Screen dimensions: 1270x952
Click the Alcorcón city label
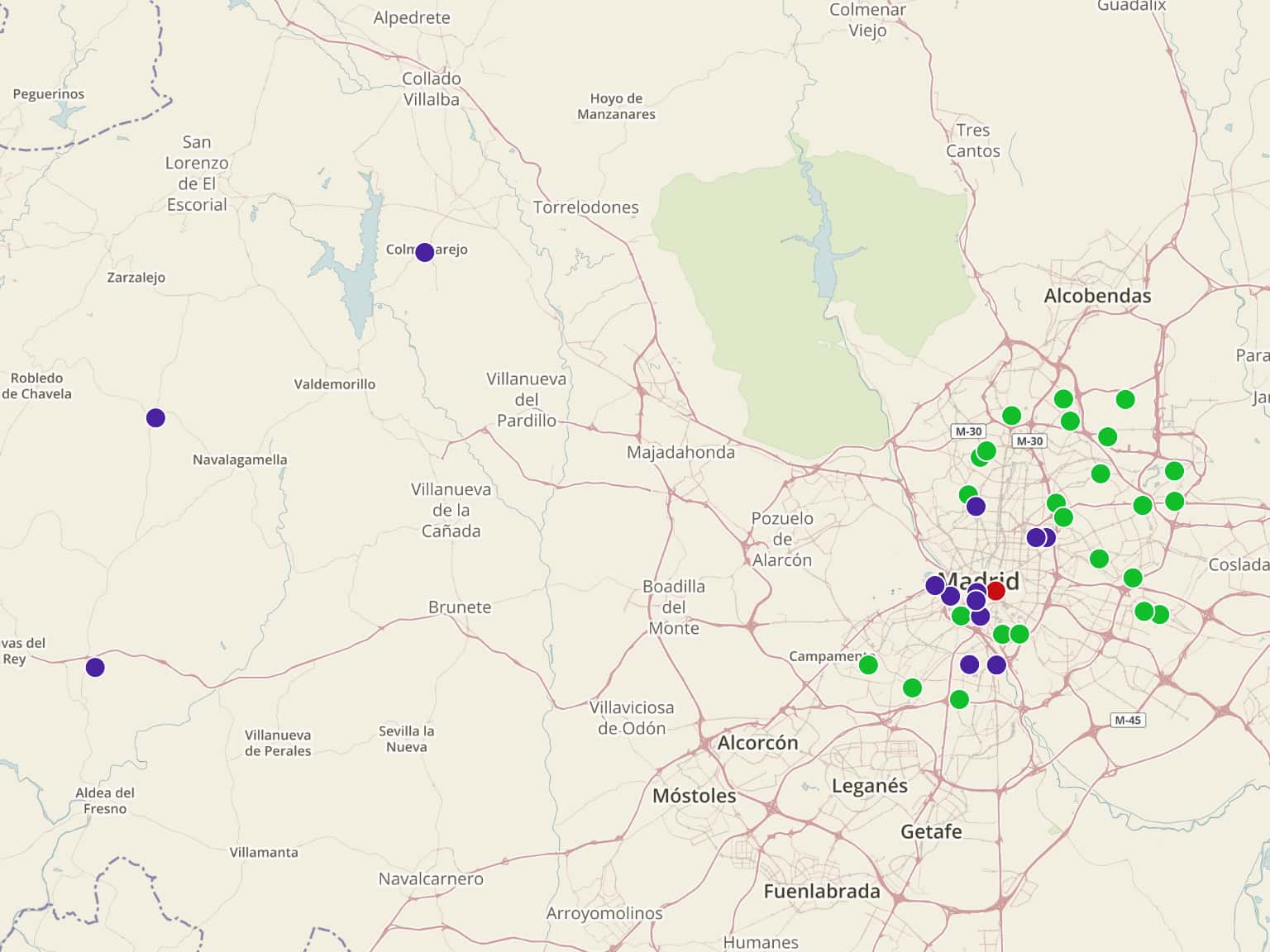(x=757, y=743)
